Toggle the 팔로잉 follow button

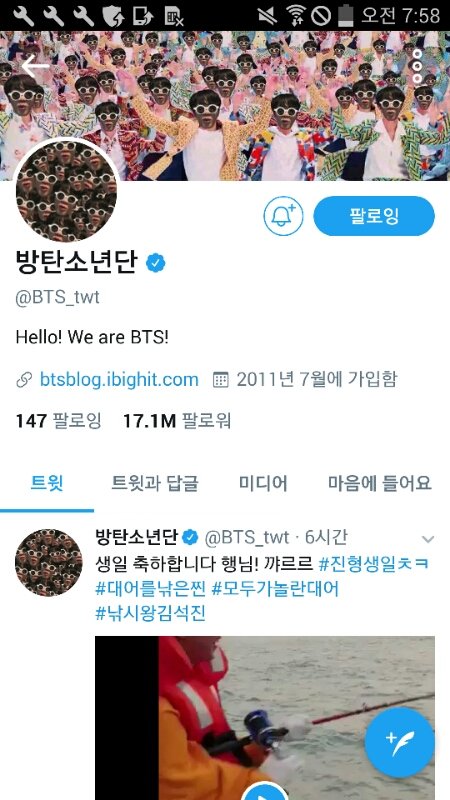374,216
